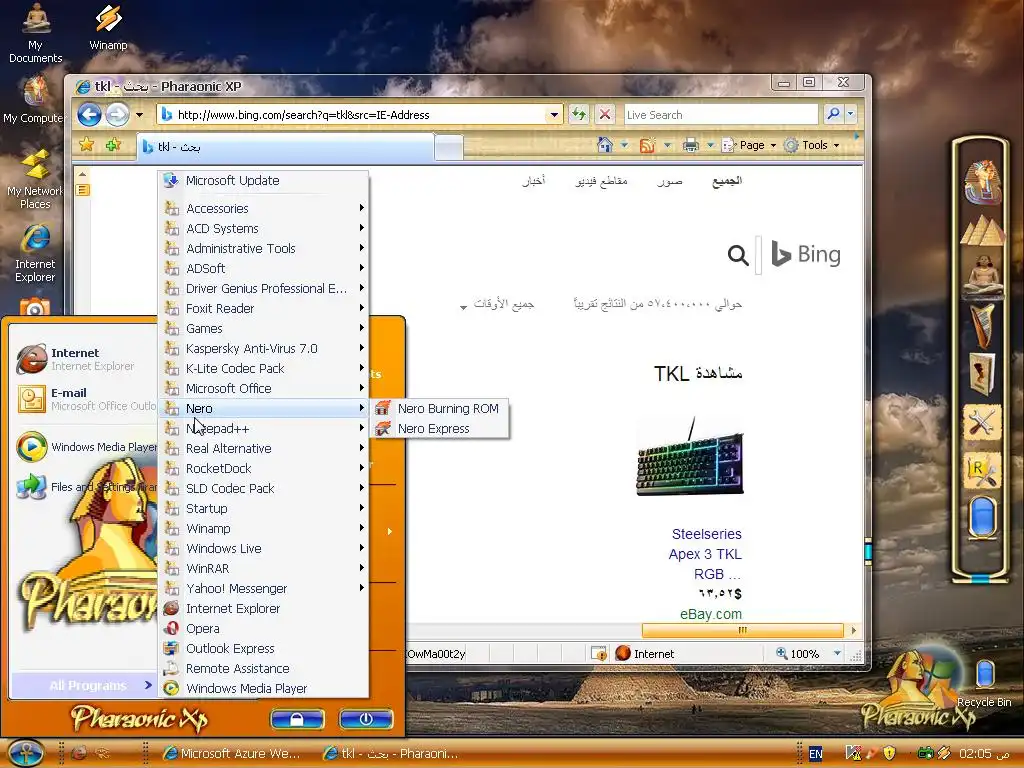Screen dimensions: 1024x768
Task: Click the IE Back navigation button
Action: pos(89,115)
